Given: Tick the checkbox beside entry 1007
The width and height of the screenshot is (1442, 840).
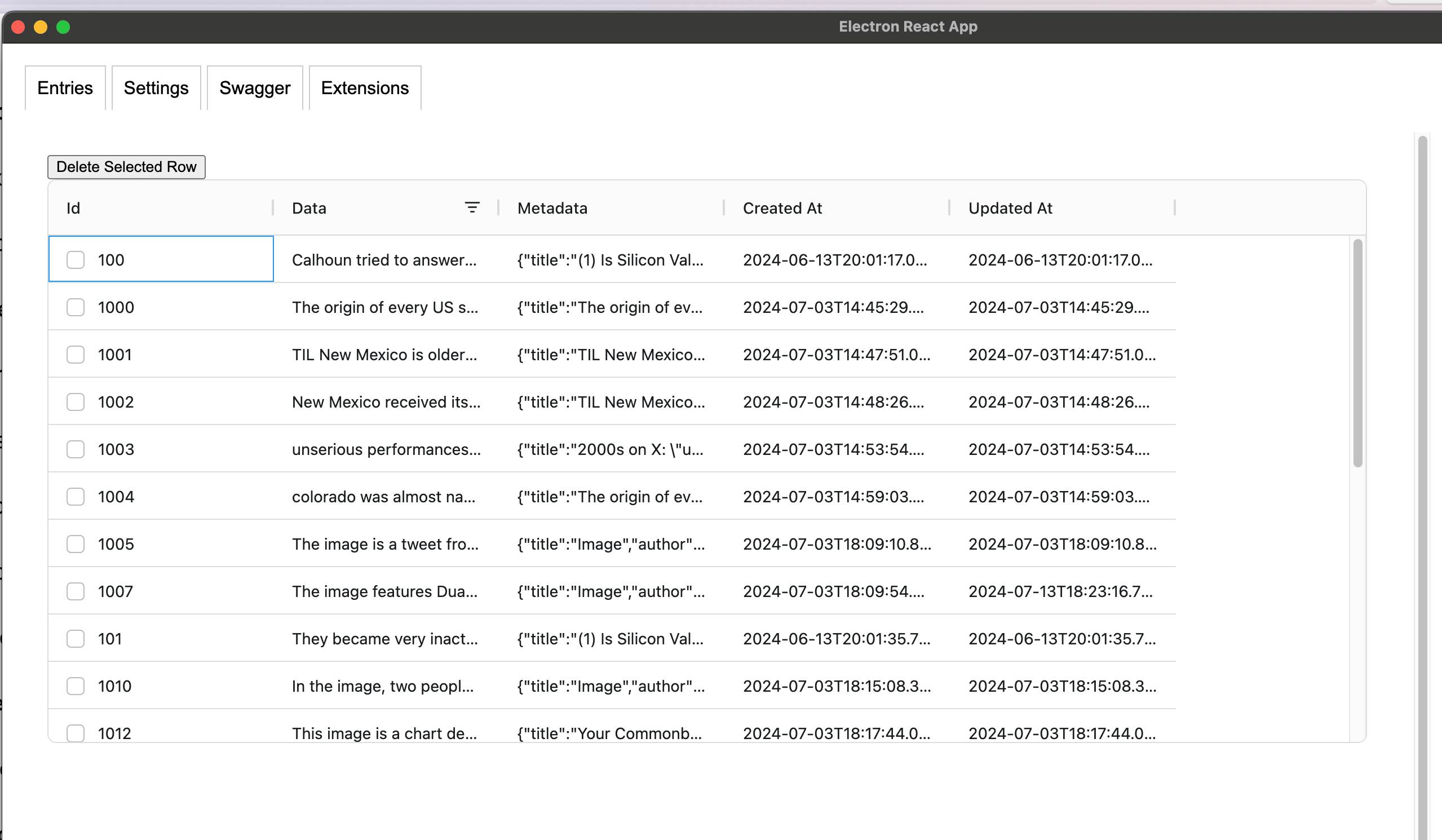Looking at the screenshot, I should click(x=76, y=591).
